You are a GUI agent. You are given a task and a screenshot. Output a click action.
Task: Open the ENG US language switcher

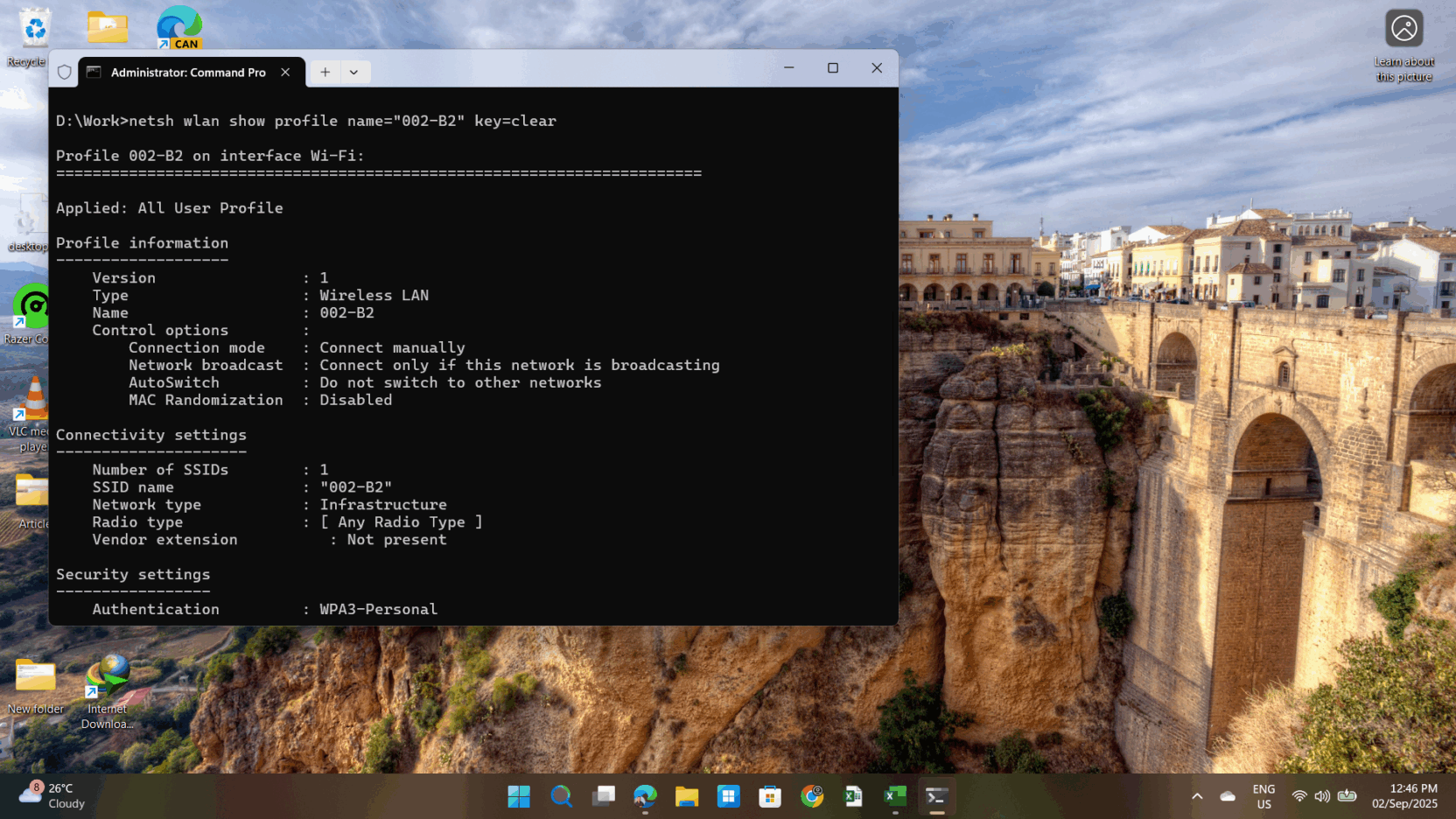pos(1263,796)
